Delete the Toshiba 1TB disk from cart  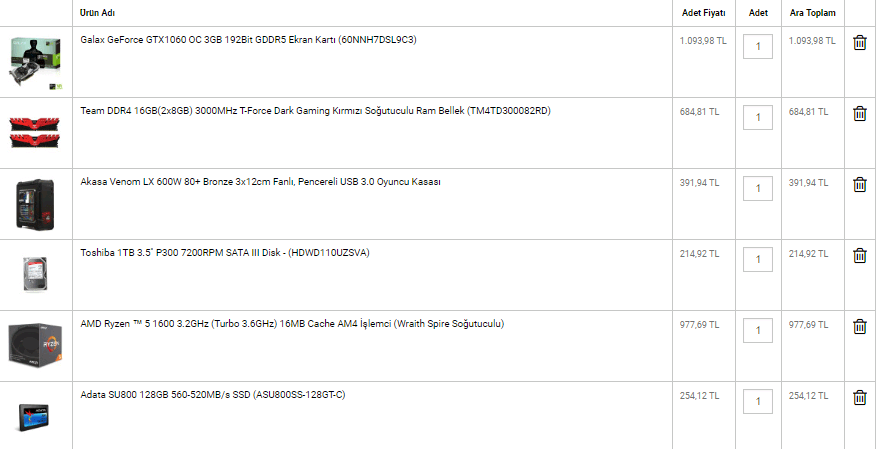pyautogui.click(x=860, y=256)
